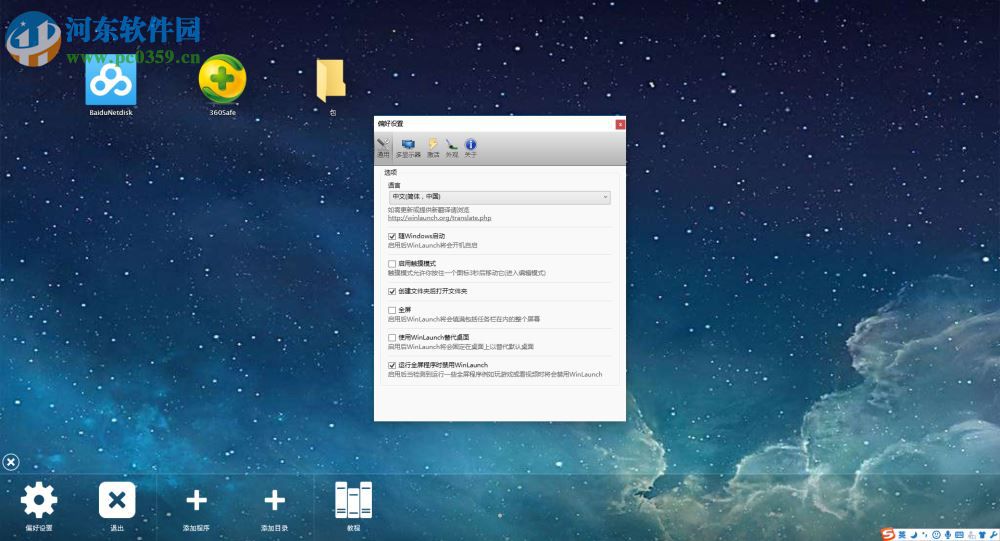Launch the 360Safe app icon
The image size is (1000, 541).
[222, 80]
